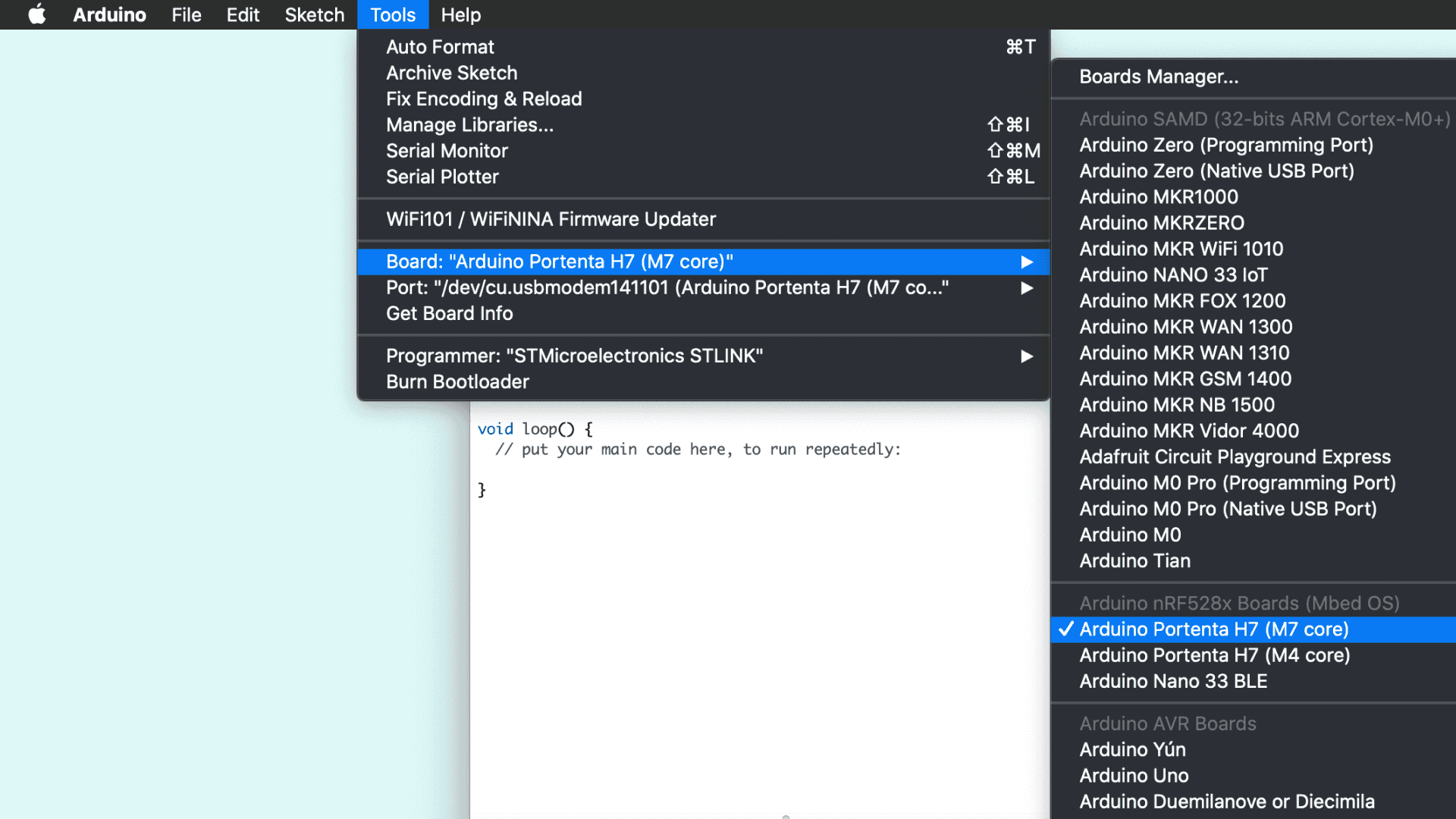Image resolution: width=1456 pixels, height=819 pixels.
Task: Click Get Board Info
Action: 449,313
